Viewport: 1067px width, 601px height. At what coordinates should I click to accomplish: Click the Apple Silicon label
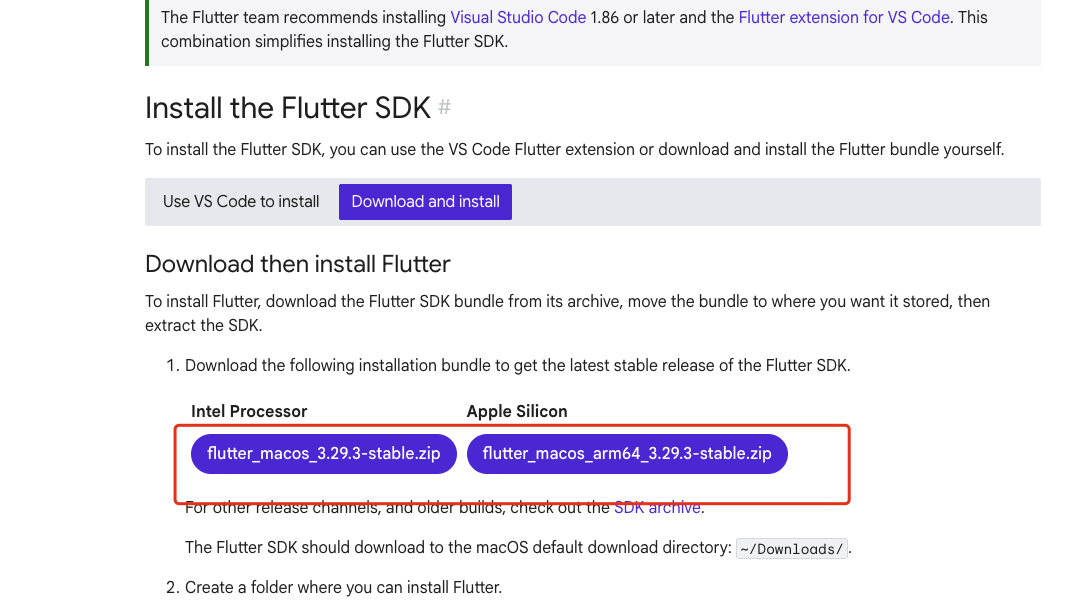pyautogui.click(x=516, y=411)
